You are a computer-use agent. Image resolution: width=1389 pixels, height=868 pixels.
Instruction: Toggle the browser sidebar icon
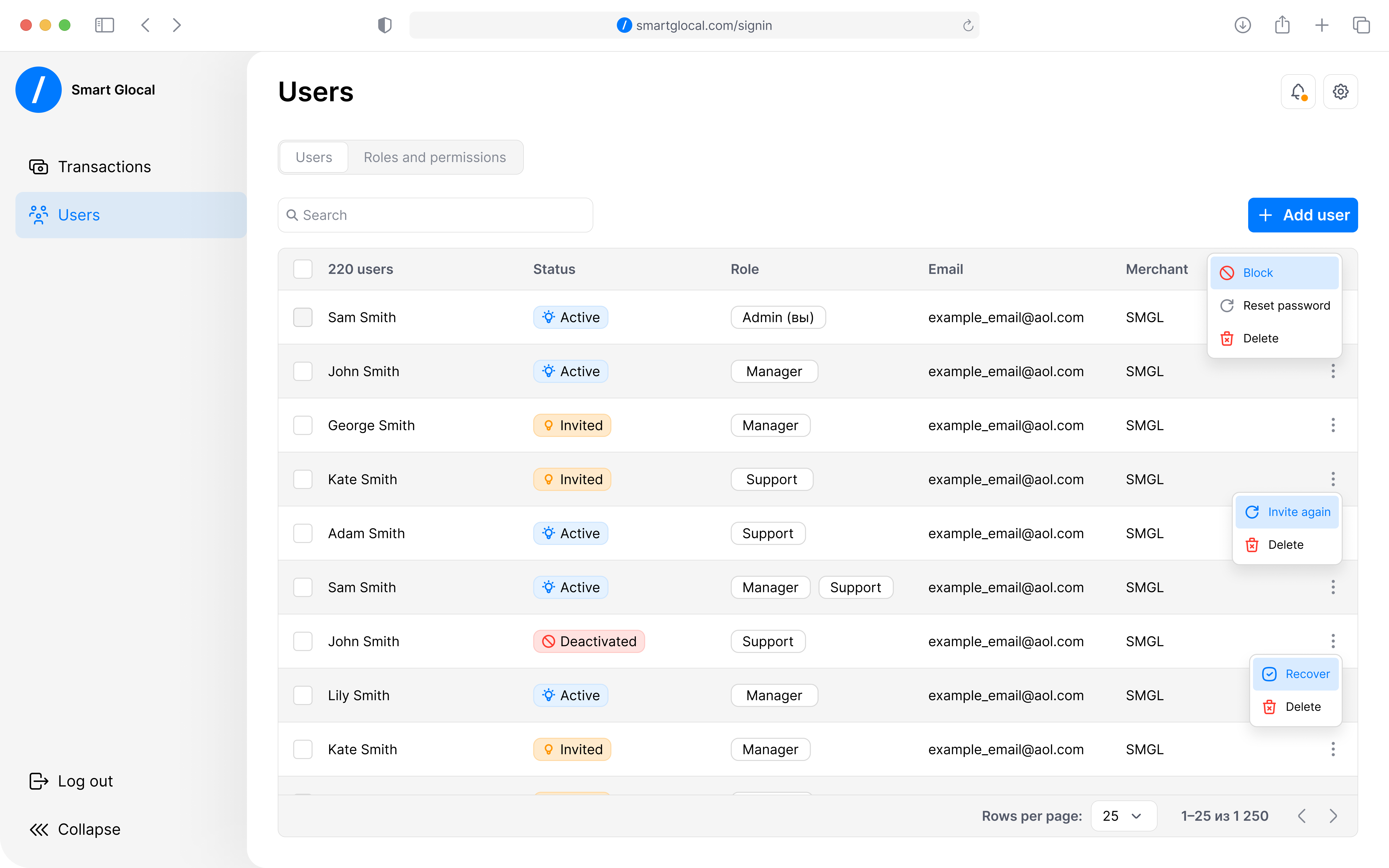coord(104,25)
